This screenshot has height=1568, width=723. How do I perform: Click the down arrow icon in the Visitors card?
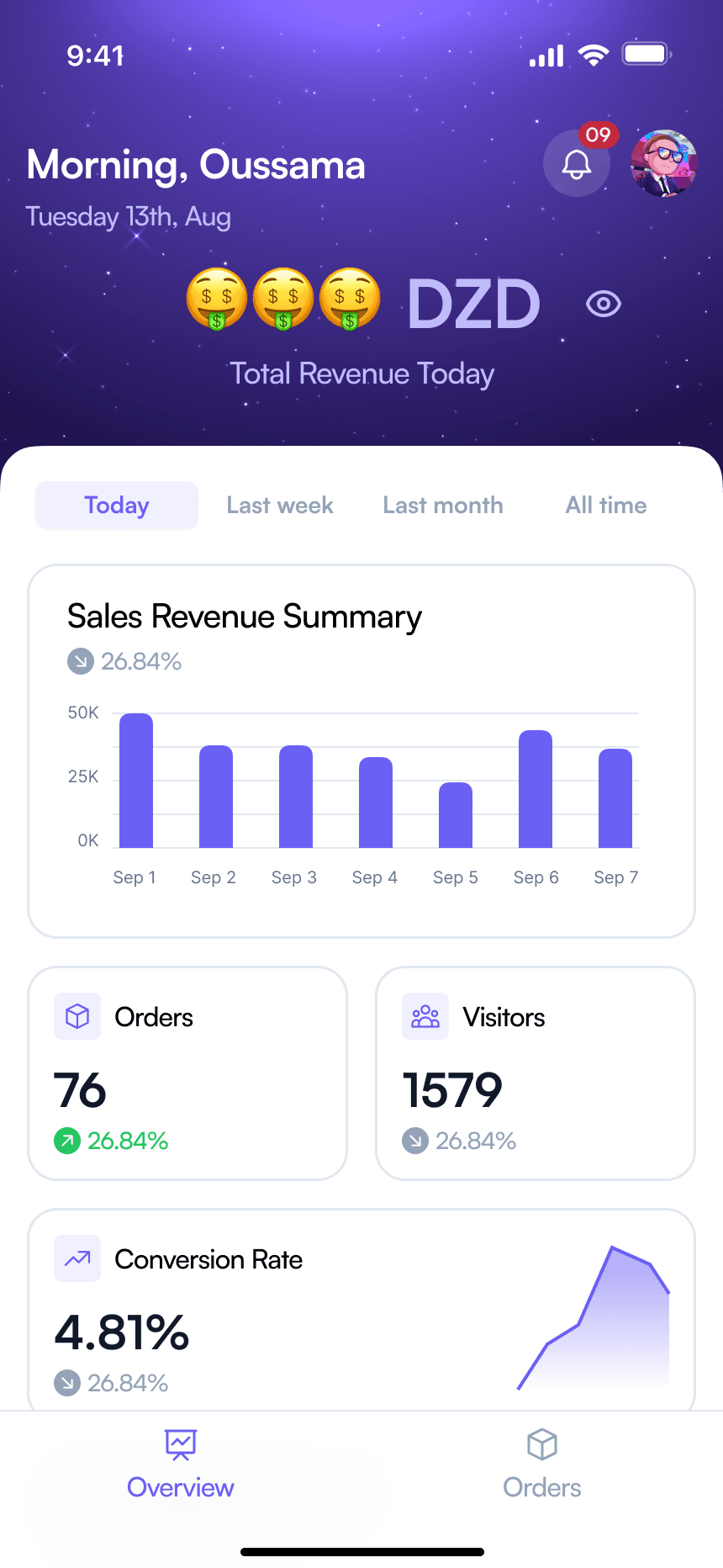(x=415, y=1141)
